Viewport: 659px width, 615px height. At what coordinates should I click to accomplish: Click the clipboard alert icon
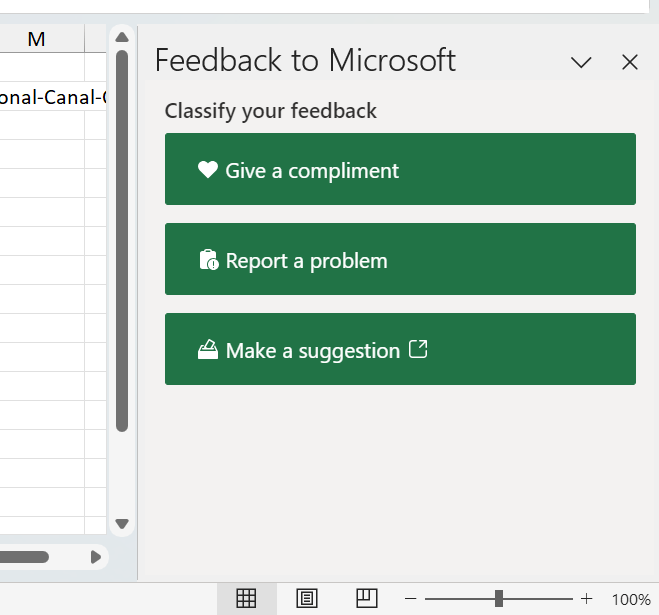(x=209, y=260)
